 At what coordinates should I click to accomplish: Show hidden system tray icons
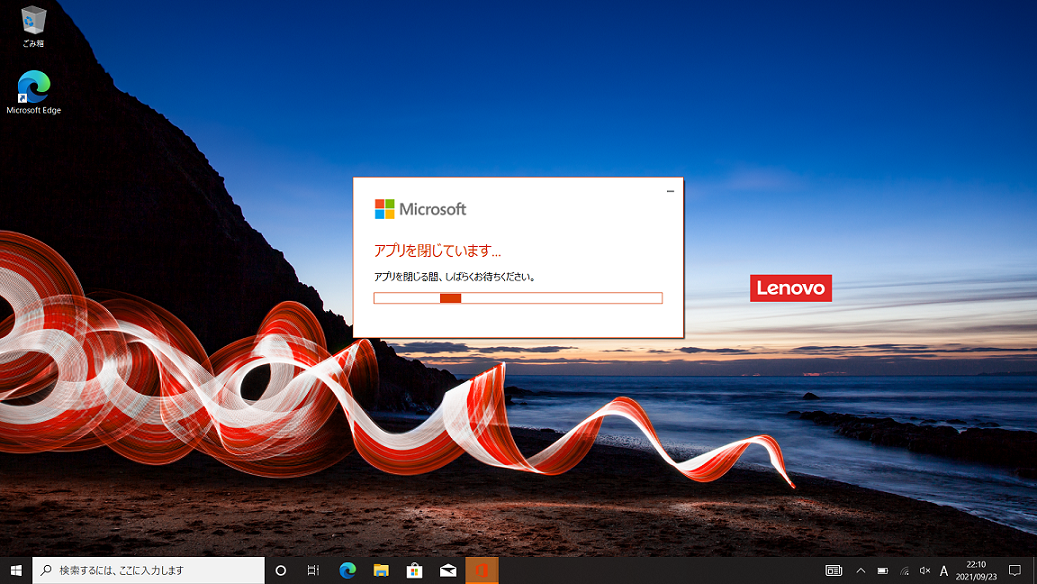pos(860,570)
